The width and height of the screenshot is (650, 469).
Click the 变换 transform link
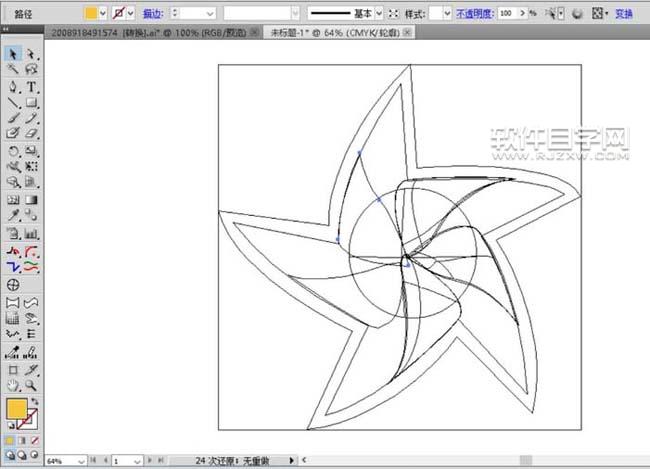click(x=624, y=15)
